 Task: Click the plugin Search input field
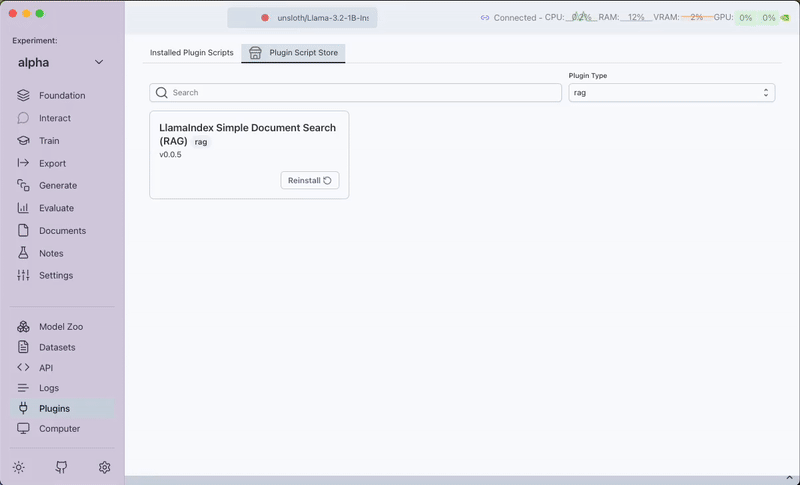[x=356, y=92]
